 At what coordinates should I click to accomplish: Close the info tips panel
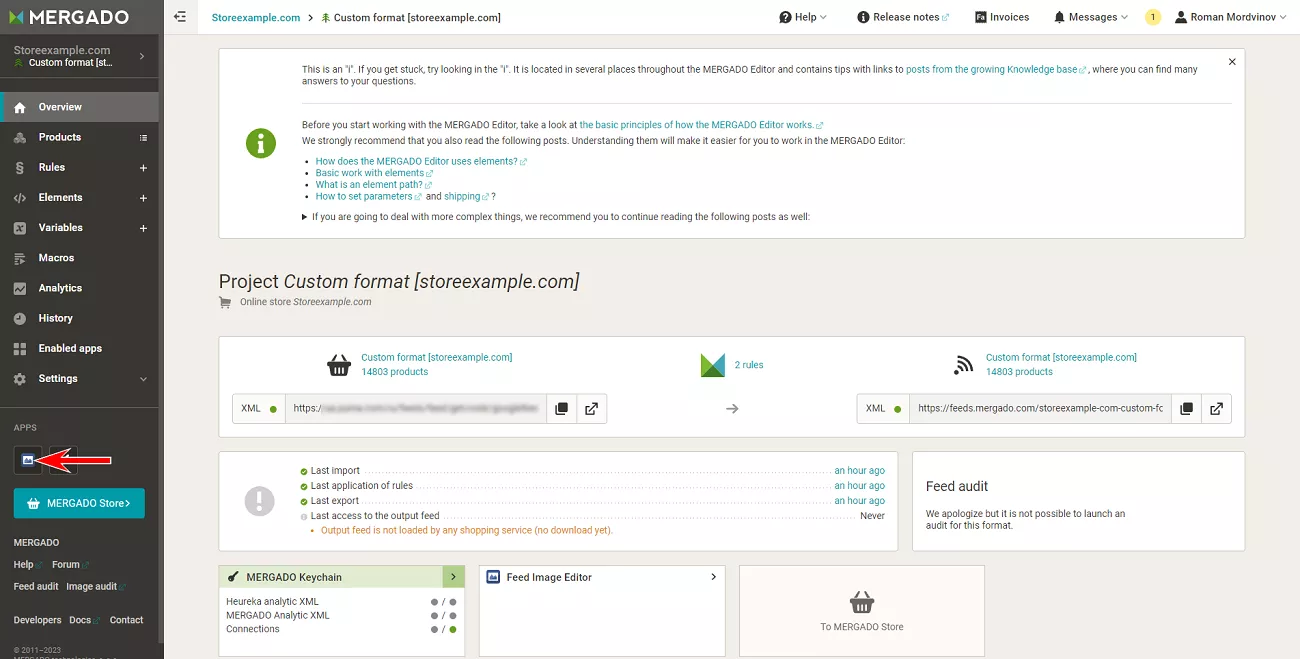pyautogui.click(x=1232, y=62)
